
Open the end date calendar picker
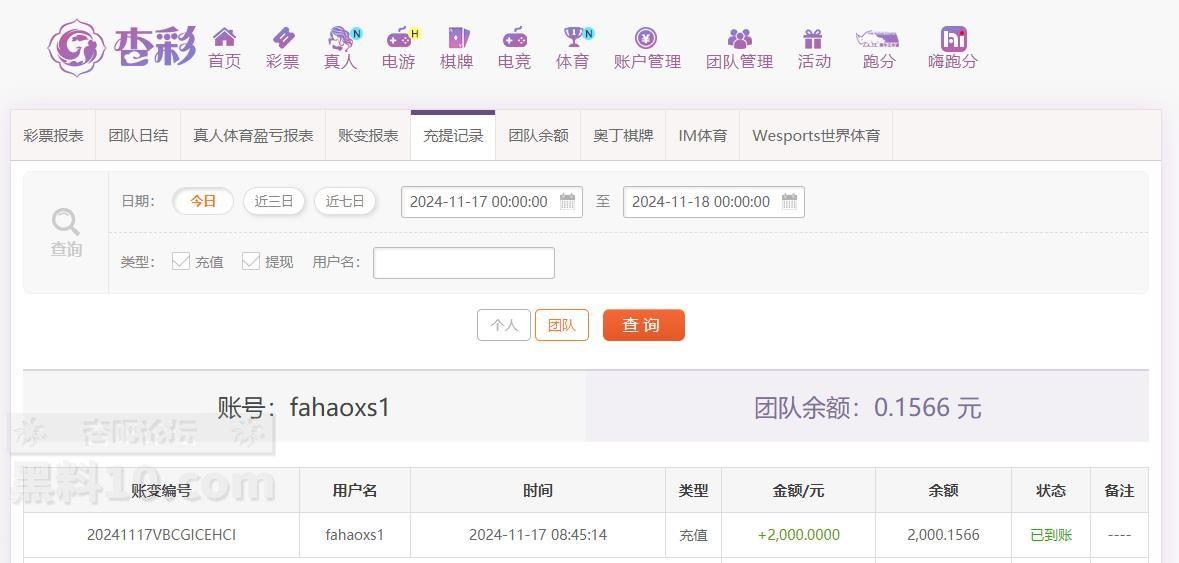(x=790, y=202)
